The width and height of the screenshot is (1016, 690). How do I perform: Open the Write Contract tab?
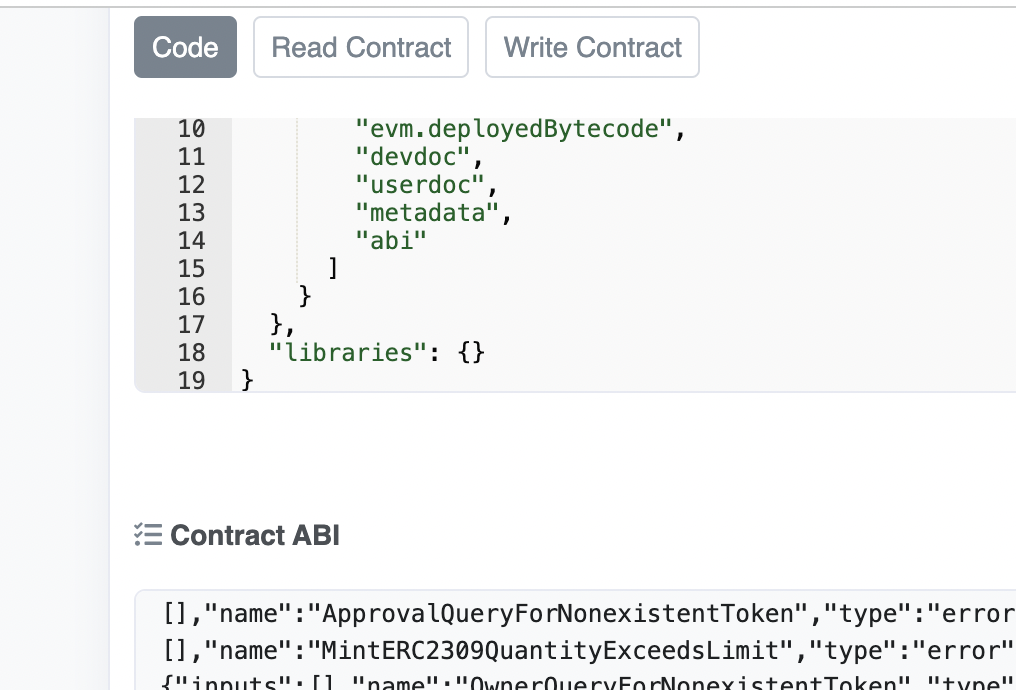click(x=592, y=47)
